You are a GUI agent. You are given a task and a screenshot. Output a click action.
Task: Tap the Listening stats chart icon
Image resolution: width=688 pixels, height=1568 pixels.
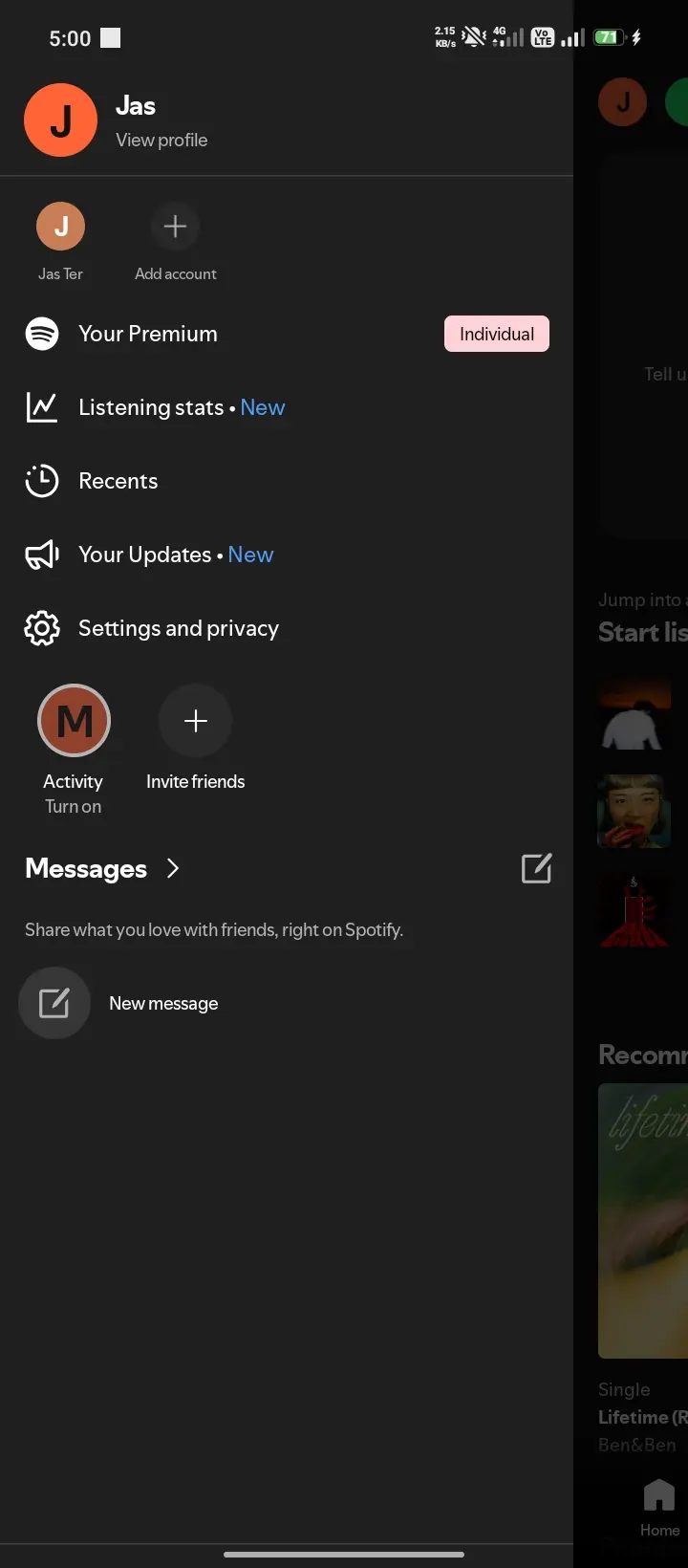pos(42,407)
